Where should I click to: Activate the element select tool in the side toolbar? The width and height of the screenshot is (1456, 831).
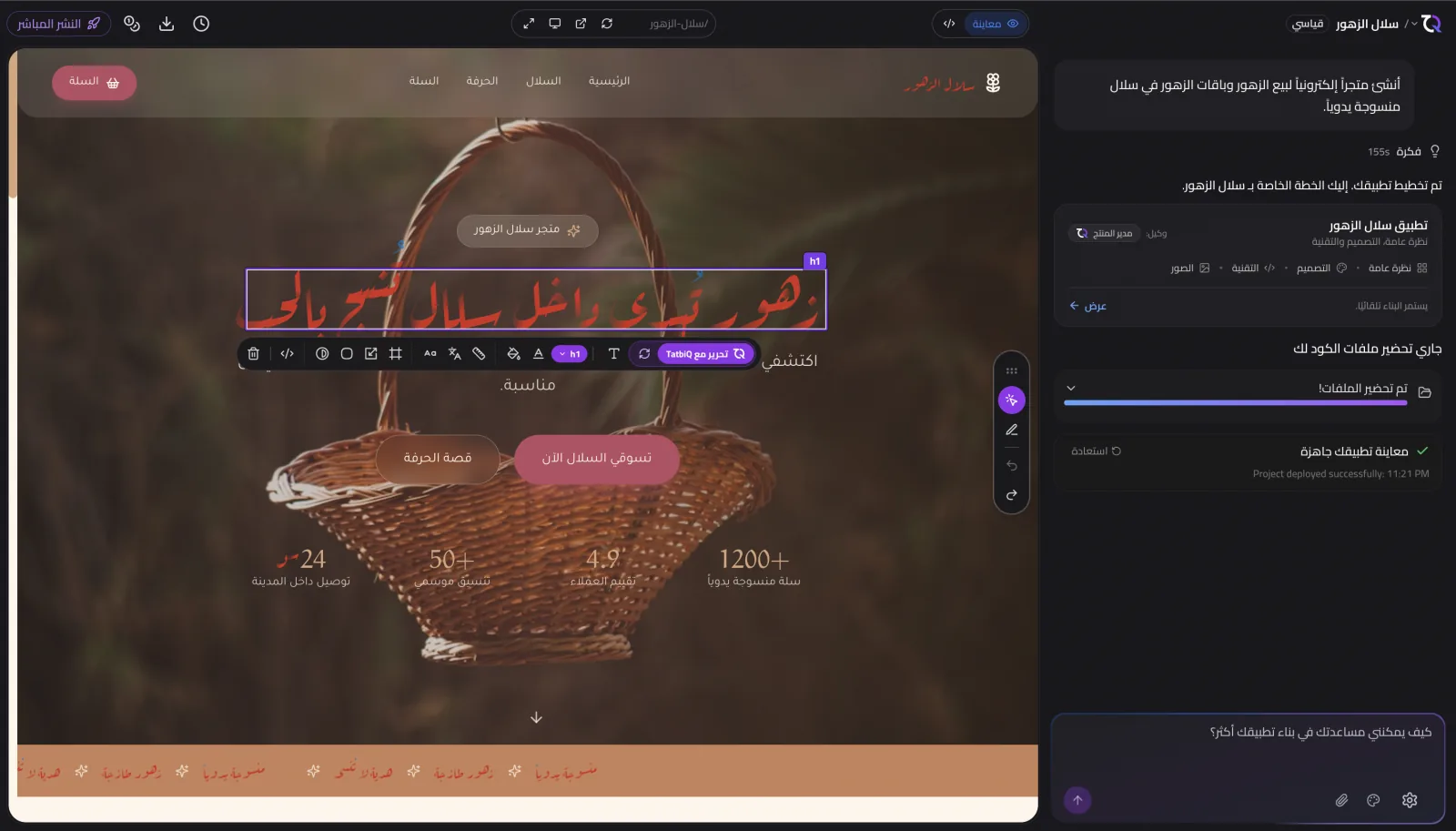(x=1011, y=400)
